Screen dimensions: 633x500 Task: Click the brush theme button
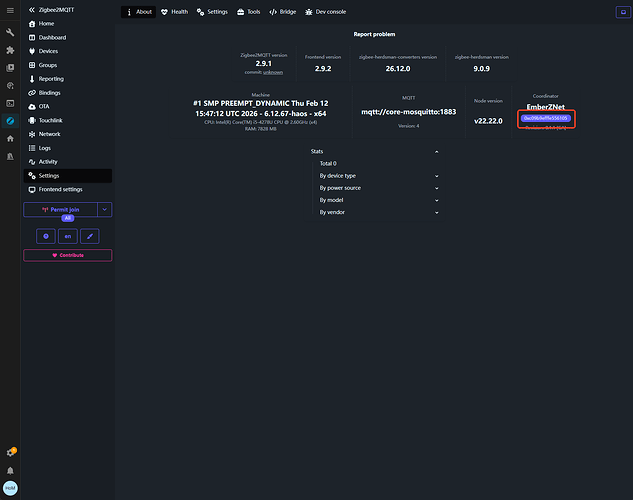point(90,236)
